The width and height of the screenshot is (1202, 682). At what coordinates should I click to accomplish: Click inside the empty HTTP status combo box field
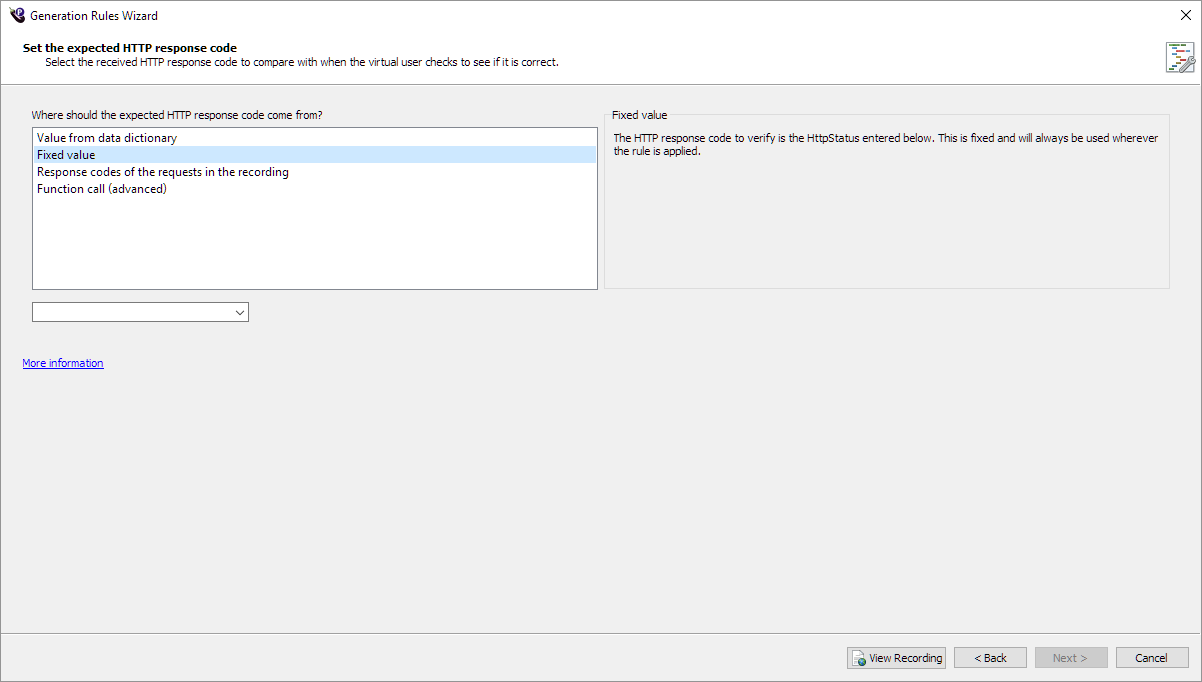tap(130, 313)
